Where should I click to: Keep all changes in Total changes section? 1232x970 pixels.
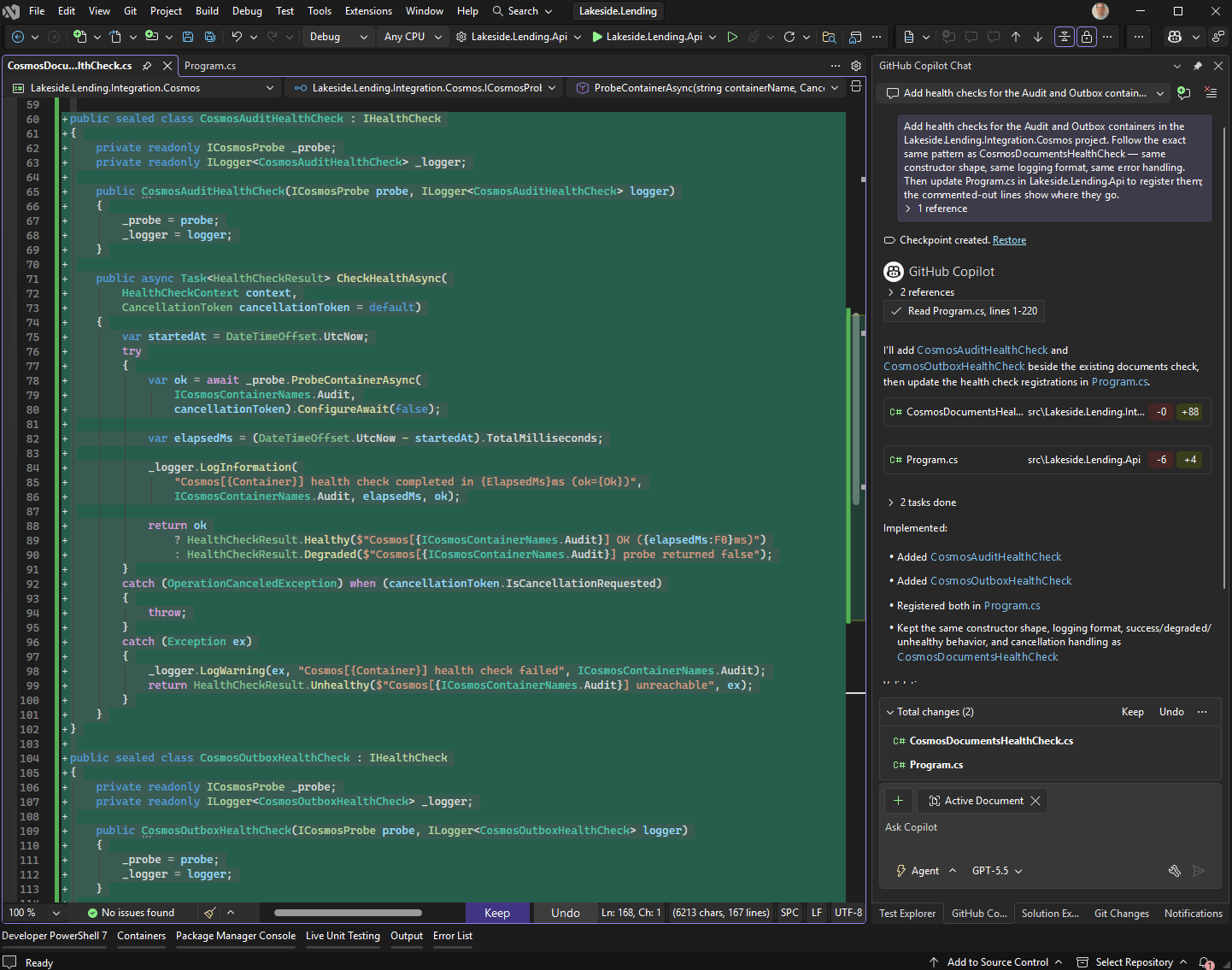tap(1133, 712)
